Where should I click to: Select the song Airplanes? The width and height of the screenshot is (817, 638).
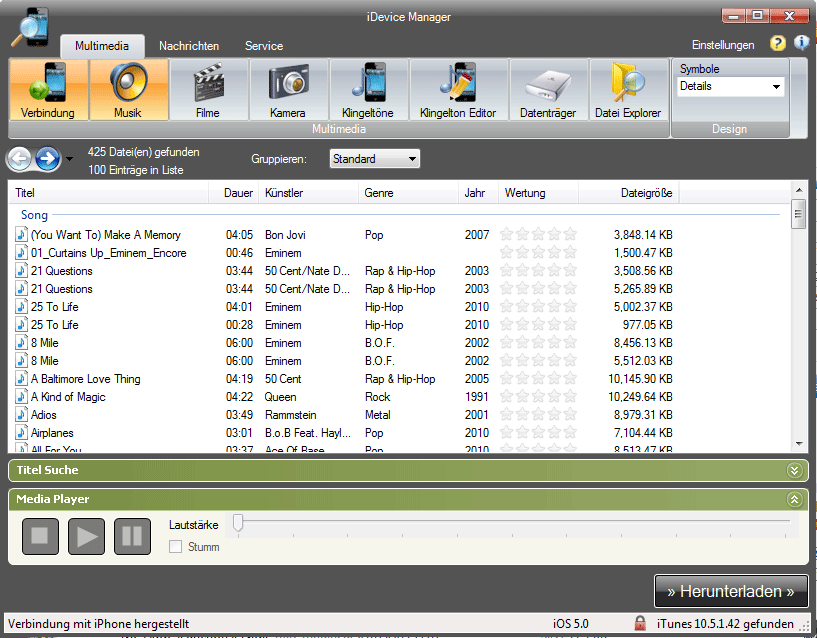tap(52, 433)
